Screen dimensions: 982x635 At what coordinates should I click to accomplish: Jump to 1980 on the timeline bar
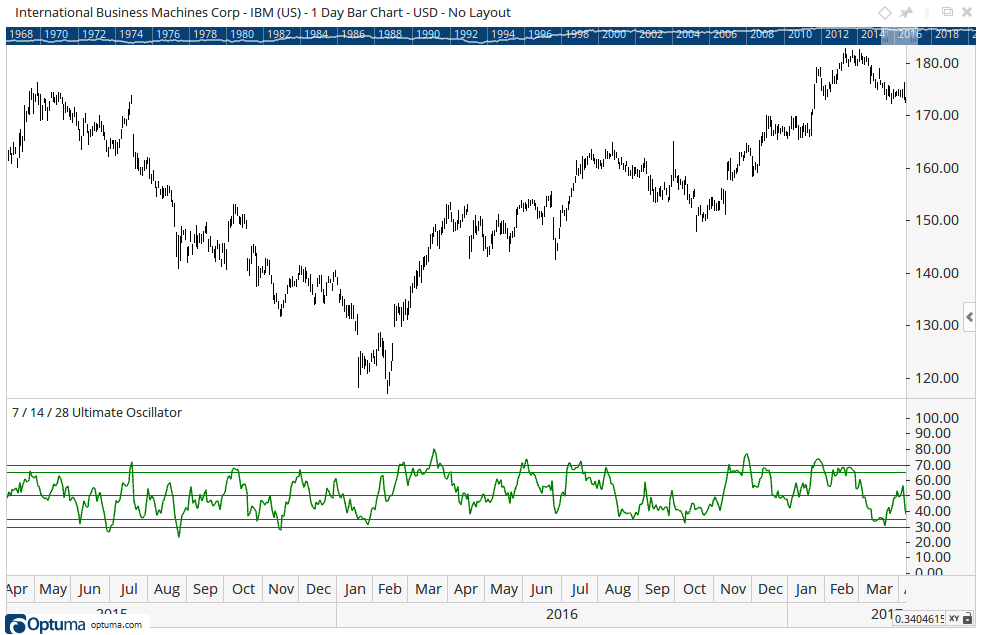tap(242, 34)
